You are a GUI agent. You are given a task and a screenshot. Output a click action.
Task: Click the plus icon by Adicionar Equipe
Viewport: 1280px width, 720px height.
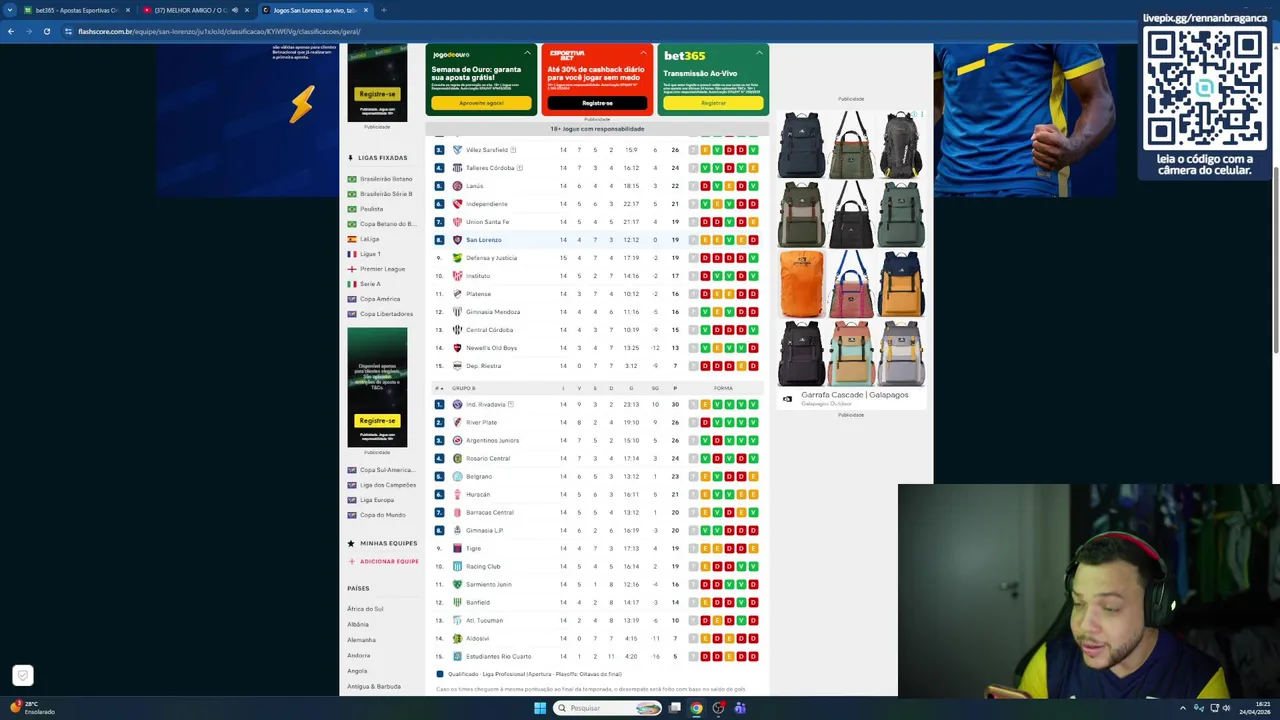(351, 561)
